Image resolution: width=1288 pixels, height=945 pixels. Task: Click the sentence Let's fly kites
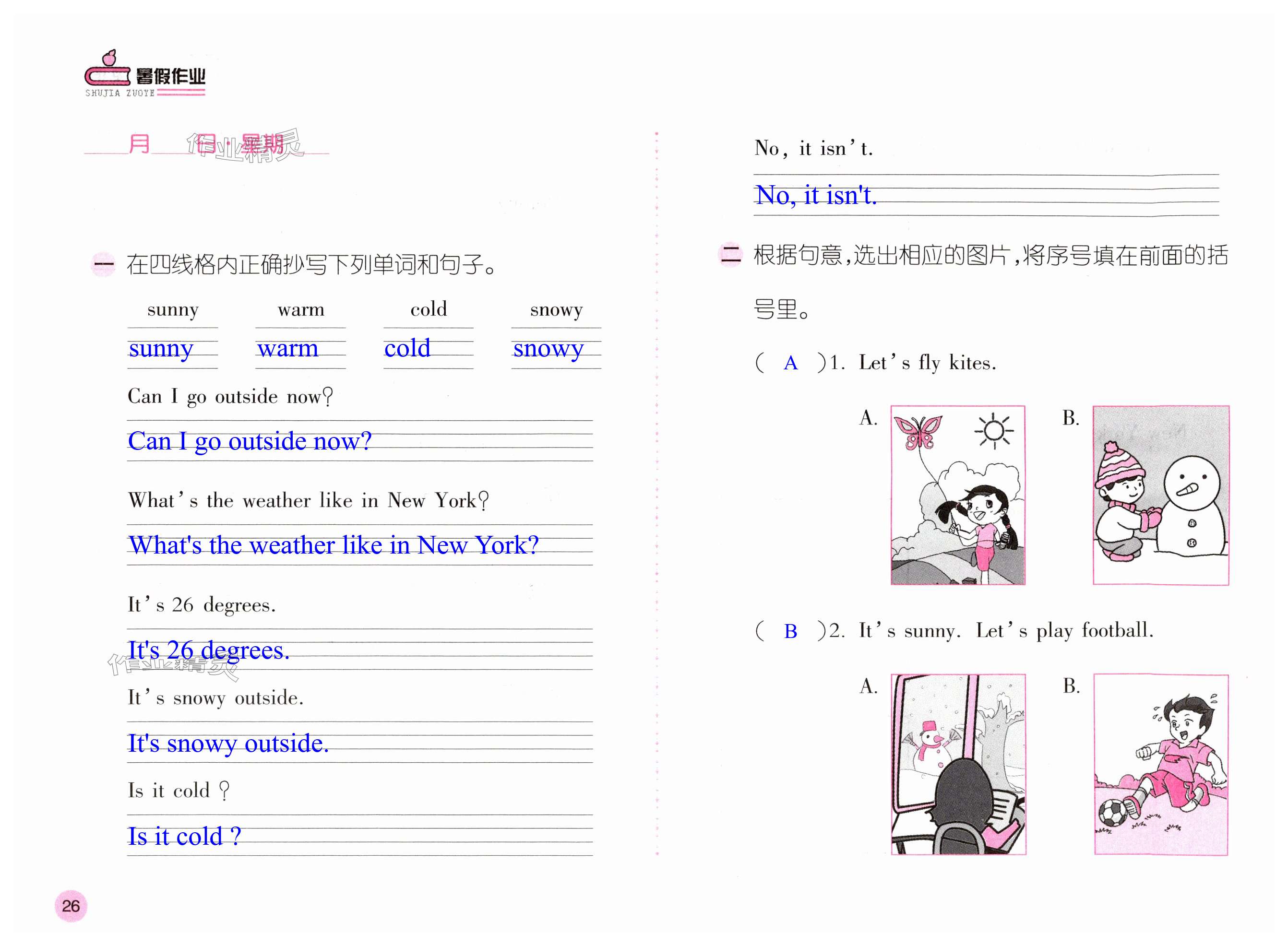point(927,363)
